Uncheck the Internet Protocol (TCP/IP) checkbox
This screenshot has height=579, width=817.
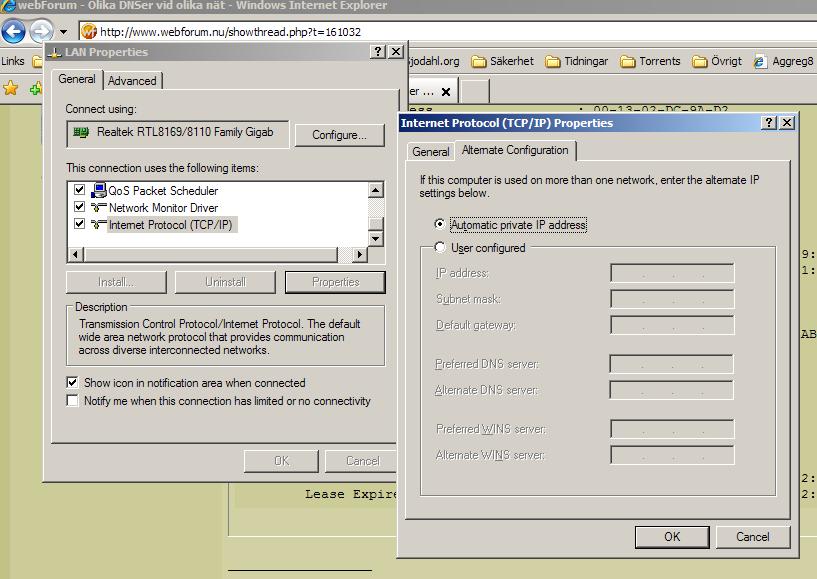click(79, 224)
